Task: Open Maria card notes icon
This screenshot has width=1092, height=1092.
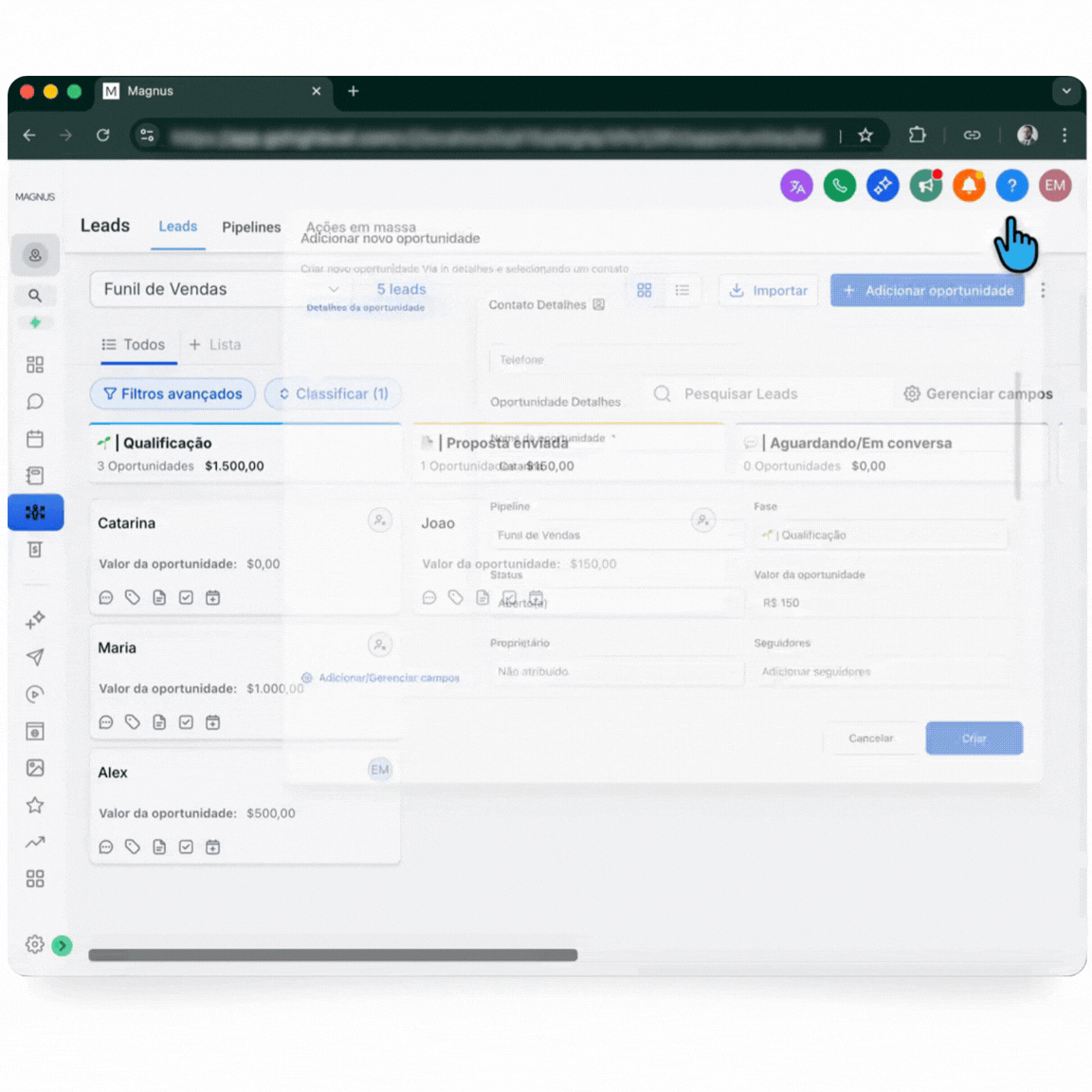Action: [159, 722]
